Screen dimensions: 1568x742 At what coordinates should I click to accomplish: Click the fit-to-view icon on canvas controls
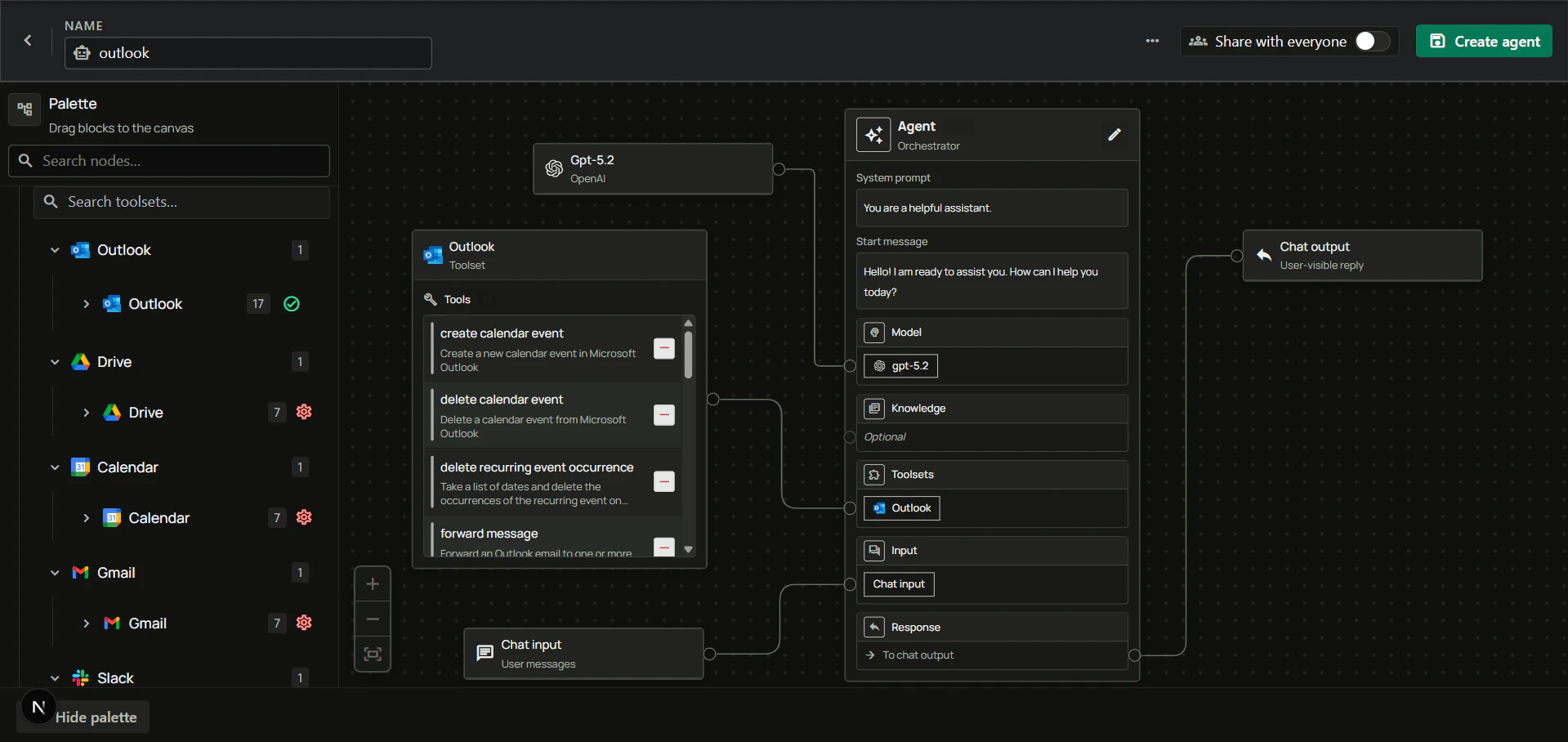click(373, 655)
